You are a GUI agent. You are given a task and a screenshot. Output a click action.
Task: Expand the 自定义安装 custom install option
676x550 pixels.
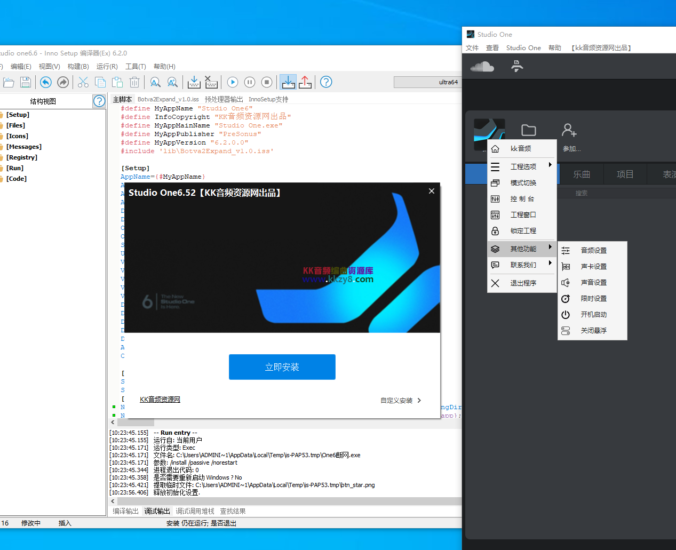tap(401, 400)
